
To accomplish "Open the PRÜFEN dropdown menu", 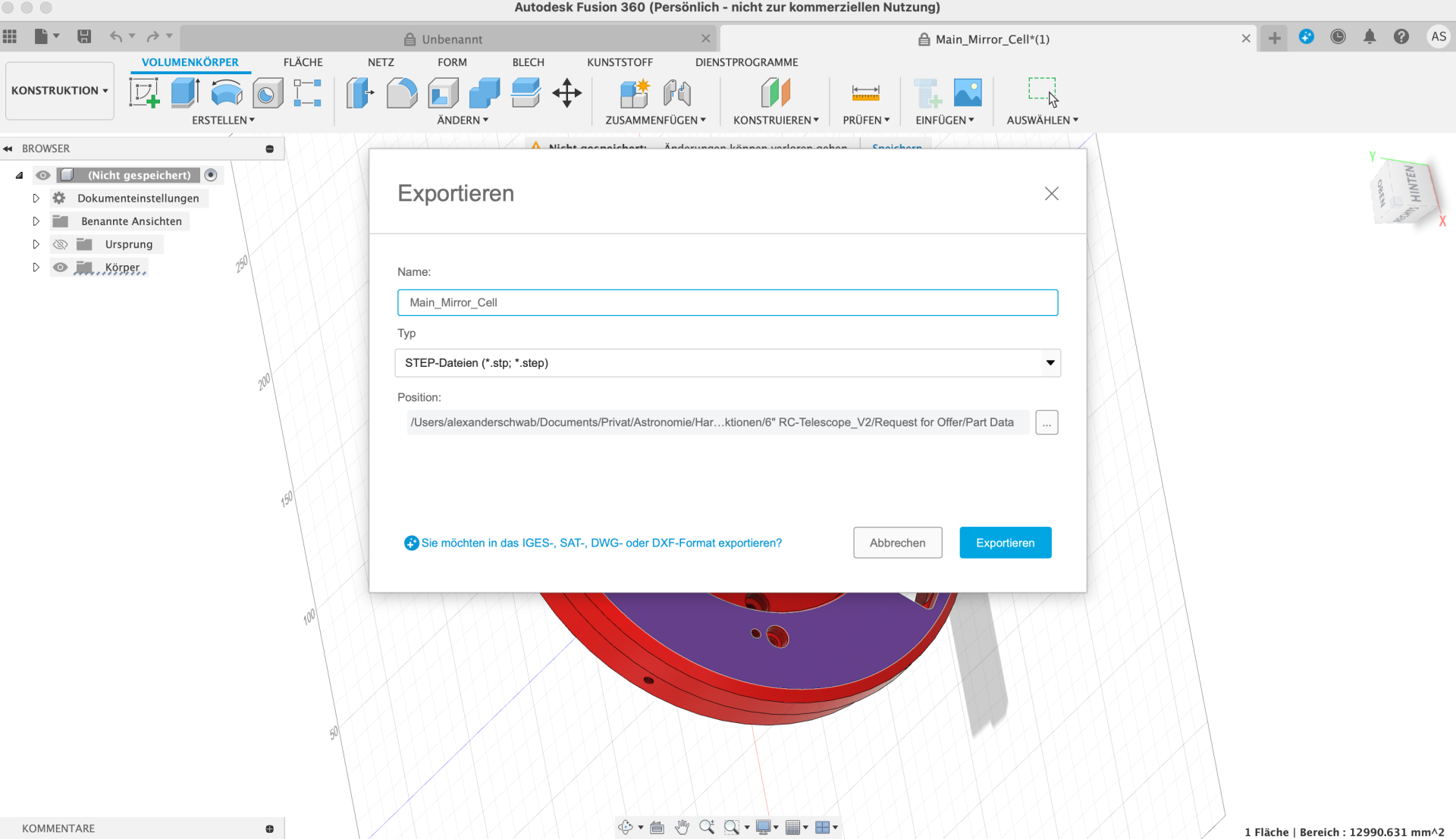I will point(866,120).
